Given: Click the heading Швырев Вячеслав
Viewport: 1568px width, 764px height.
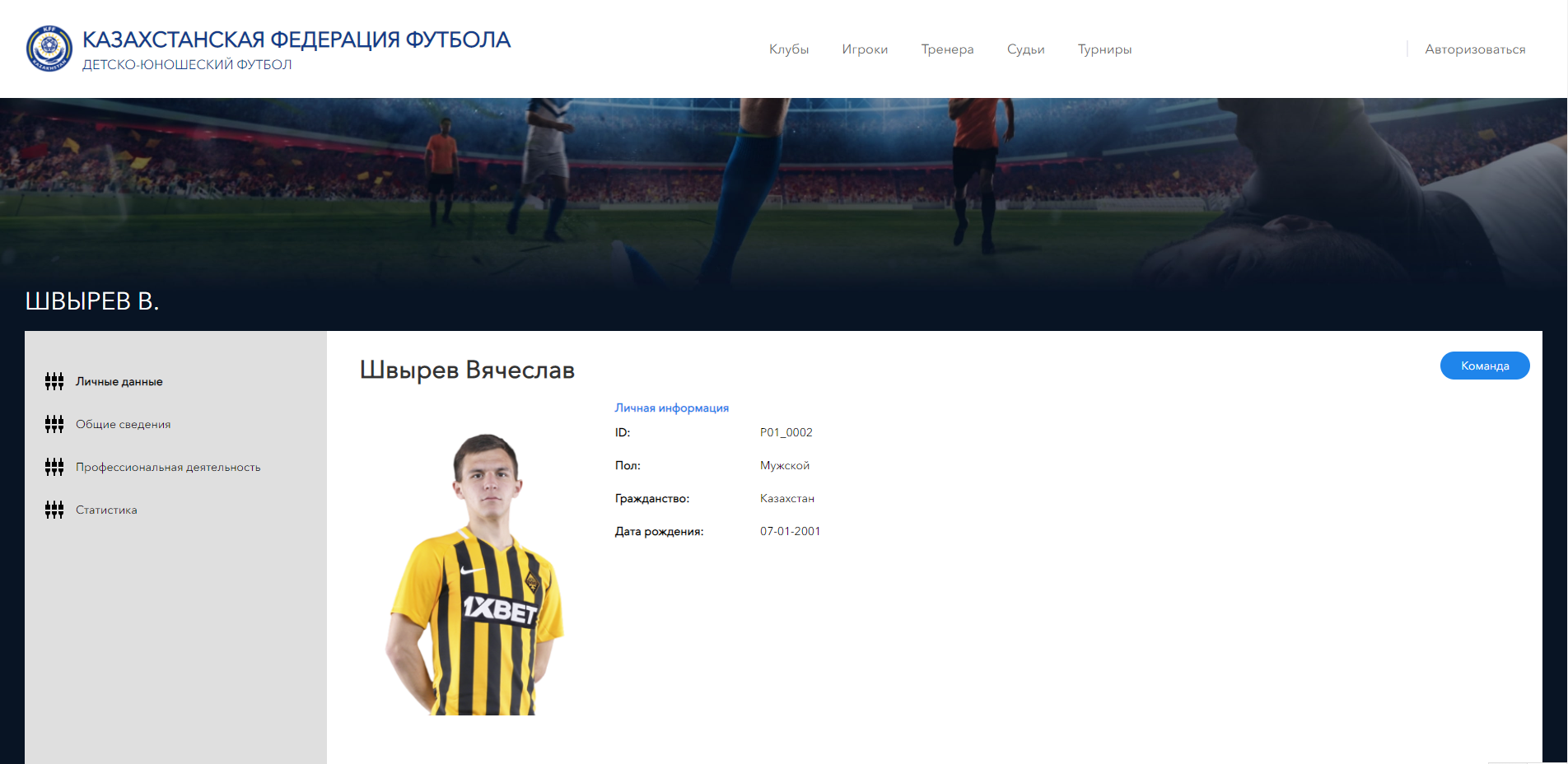Looking at the screenshot, I should (x=467, y=370).
